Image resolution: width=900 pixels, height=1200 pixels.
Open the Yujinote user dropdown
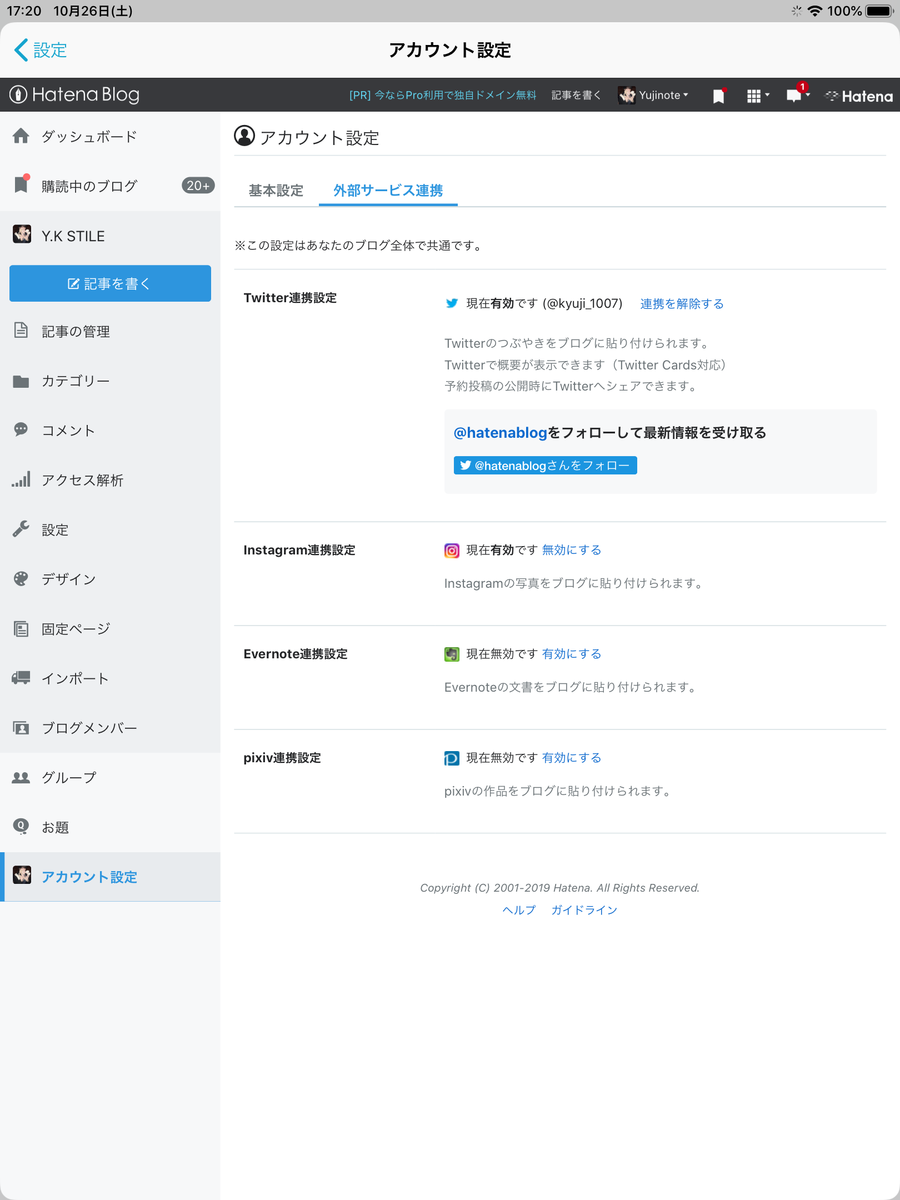coord(653,96)
